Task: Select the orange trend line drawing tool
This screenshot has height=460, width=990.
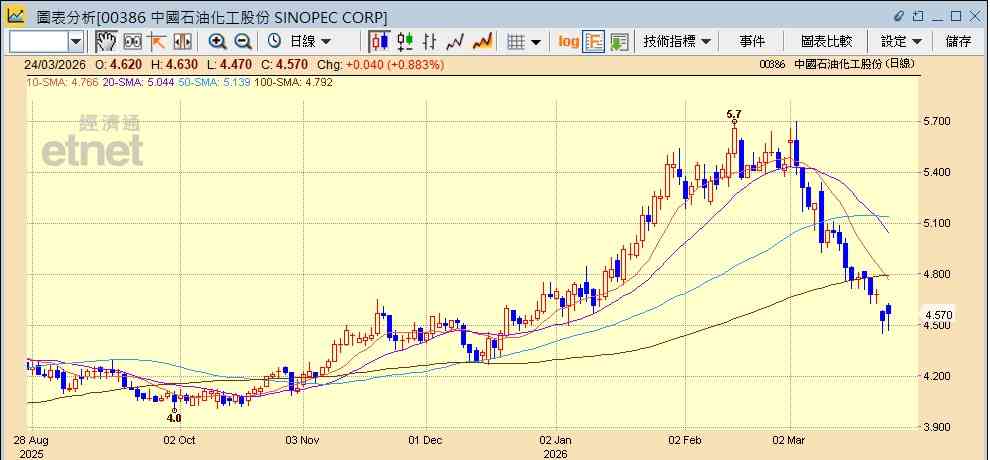Action: [x=157, y=42]
